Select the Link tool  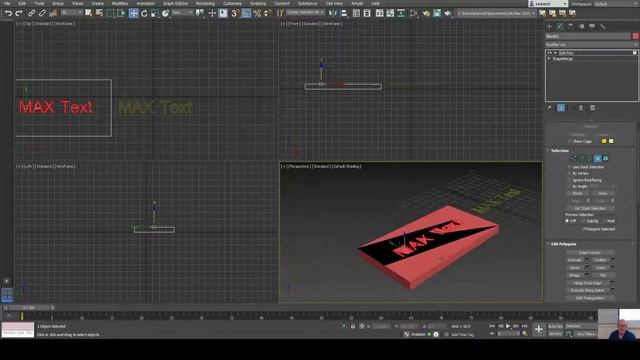(31, 13)
